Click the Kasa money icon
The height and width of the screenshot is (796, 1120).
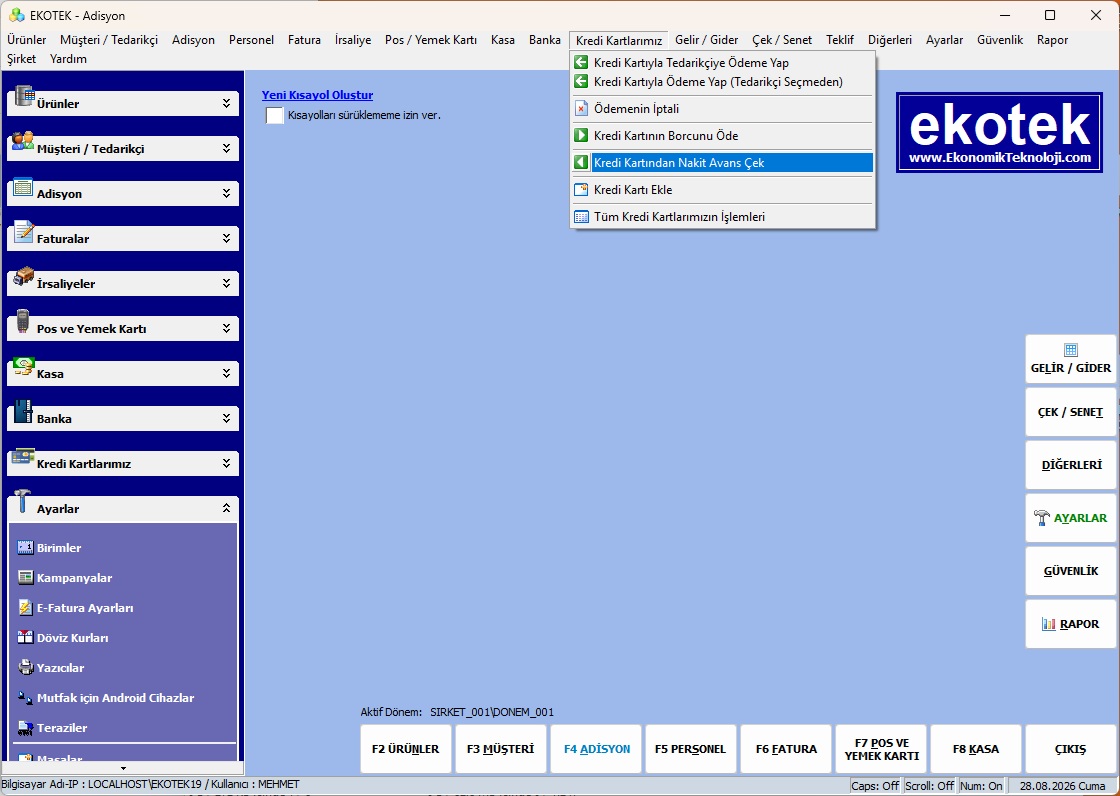tap(24, 367)
